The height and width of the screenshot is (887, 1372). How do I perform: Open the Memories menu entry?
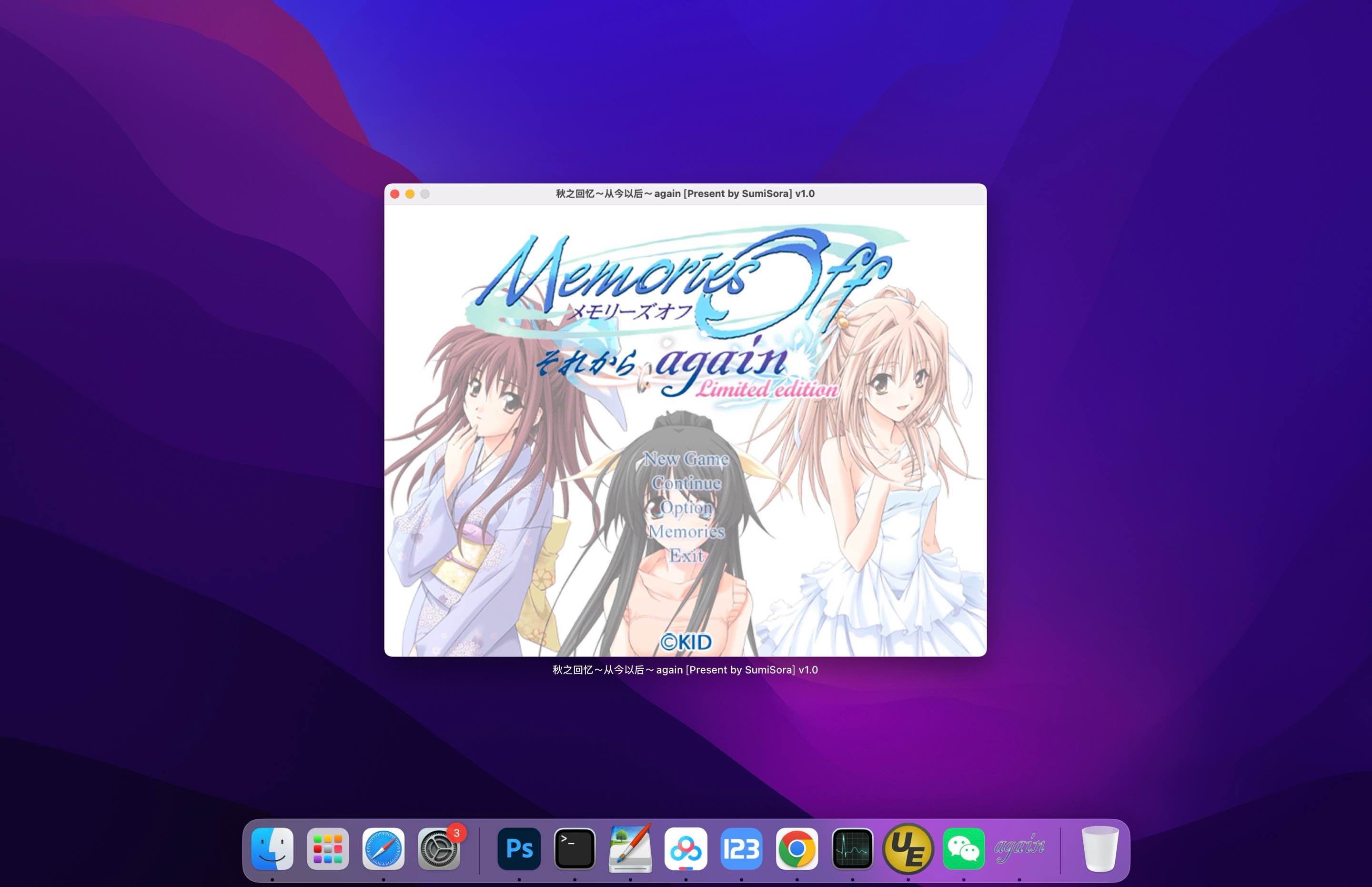pos(686,532)
